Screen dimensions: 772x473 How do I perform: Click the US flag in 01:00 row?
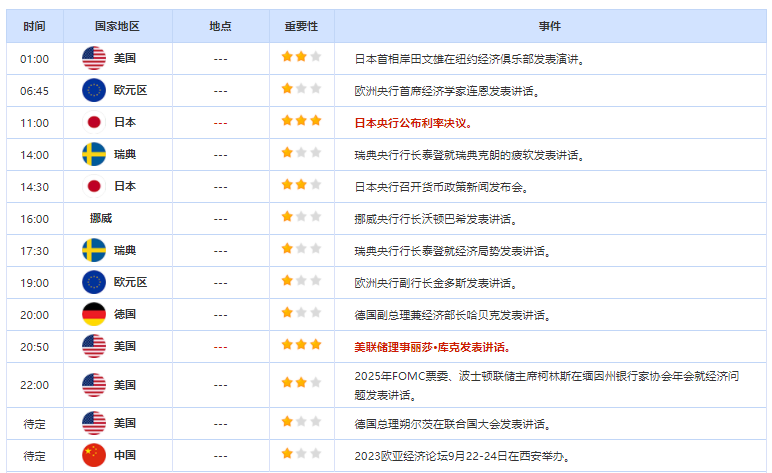(x=94, y=58)
